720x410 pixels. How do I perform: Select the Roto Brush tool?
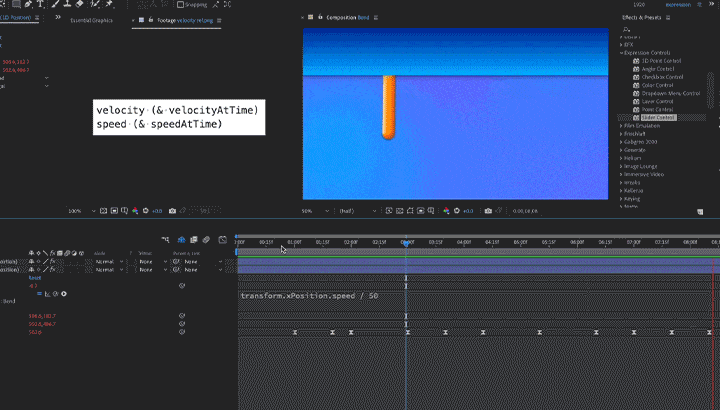coord(95,4)
